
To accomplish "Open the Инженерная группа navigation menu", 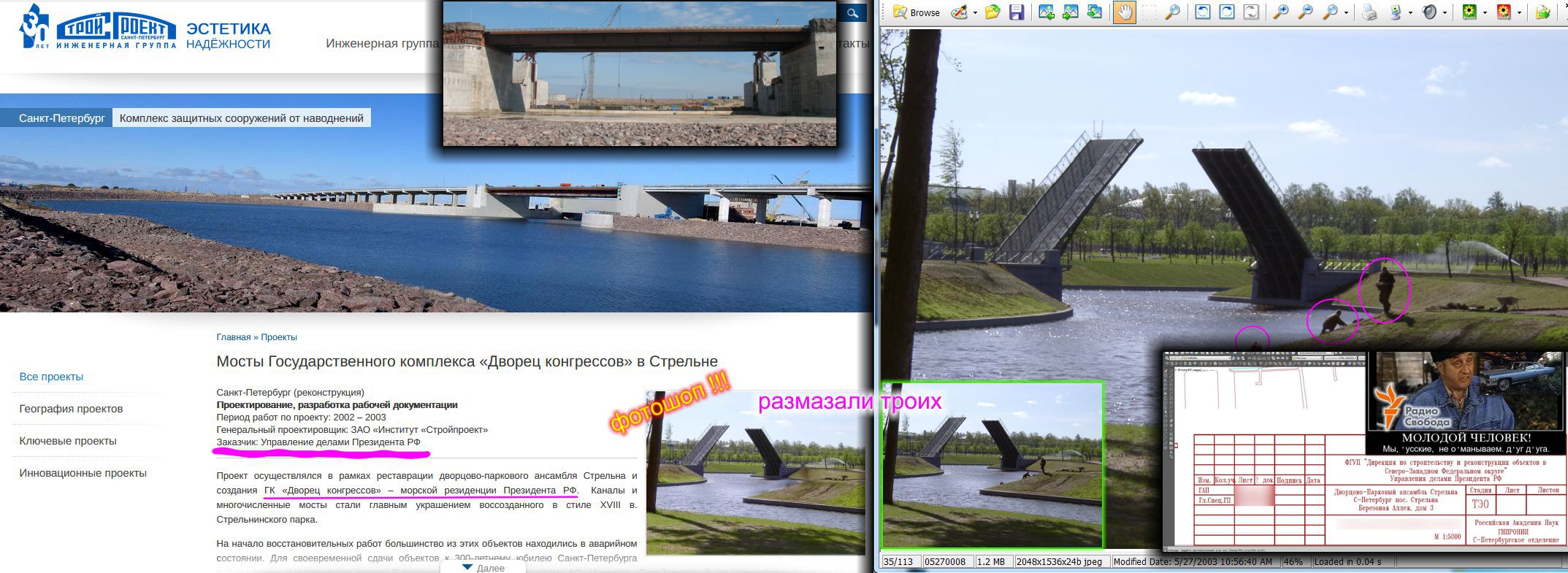I will 382,44.
